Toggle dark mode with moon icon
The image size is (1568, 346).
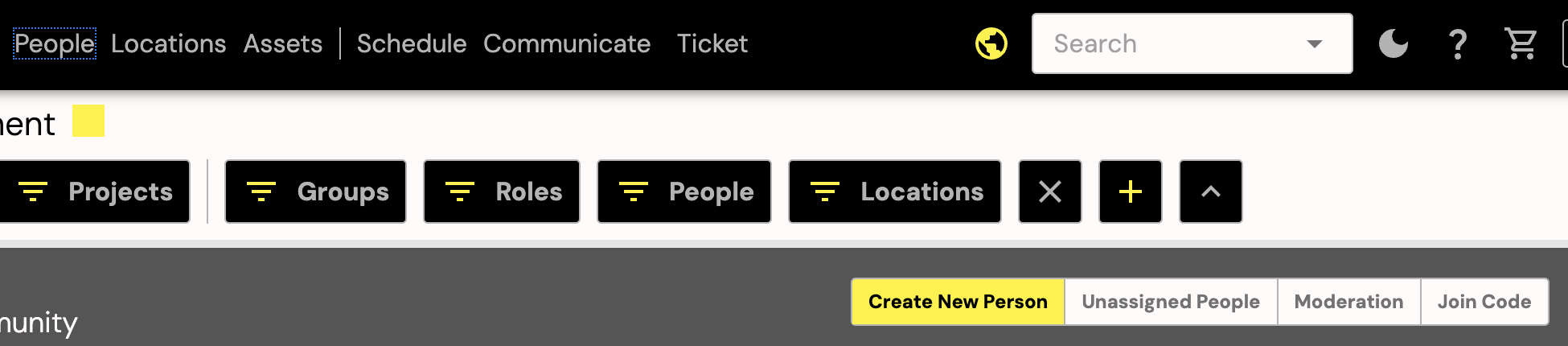1394,43
